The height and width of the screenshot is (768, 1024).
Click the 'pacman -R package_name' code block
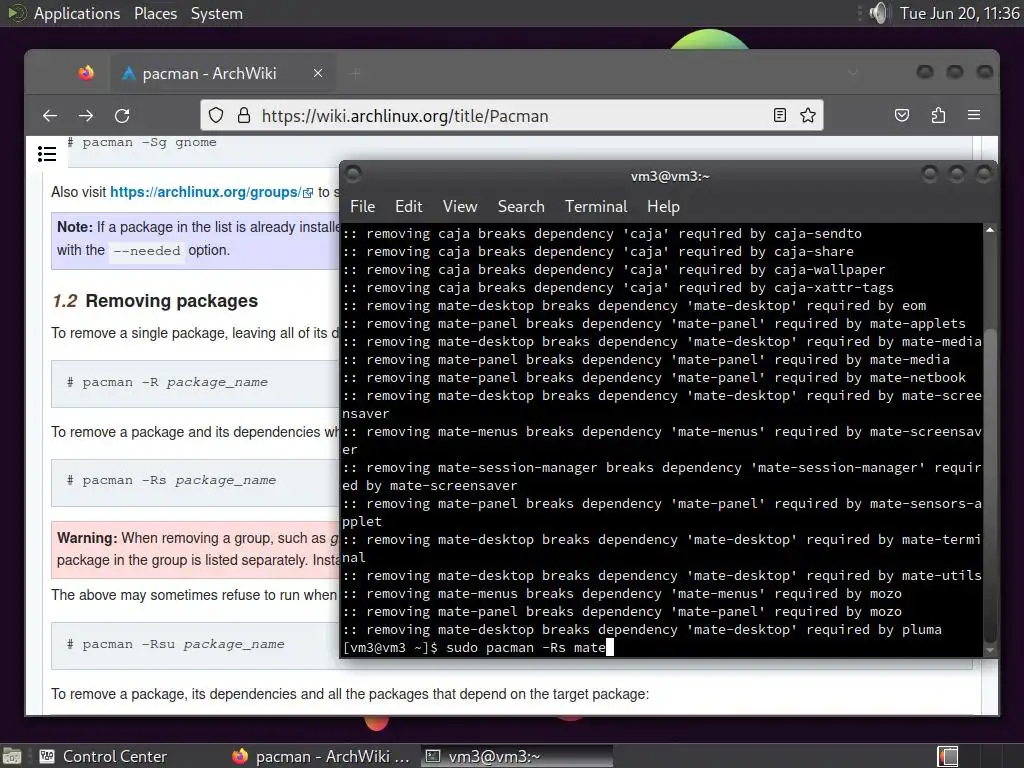[x=196, y=383]
